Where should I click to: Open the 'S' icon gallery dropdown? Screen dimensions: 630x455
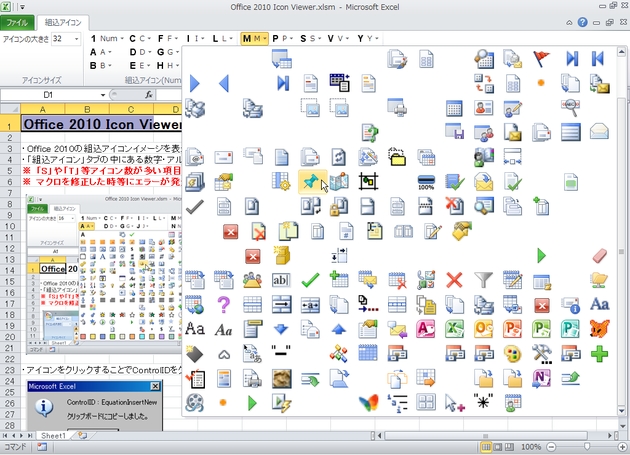click(311, 39)
